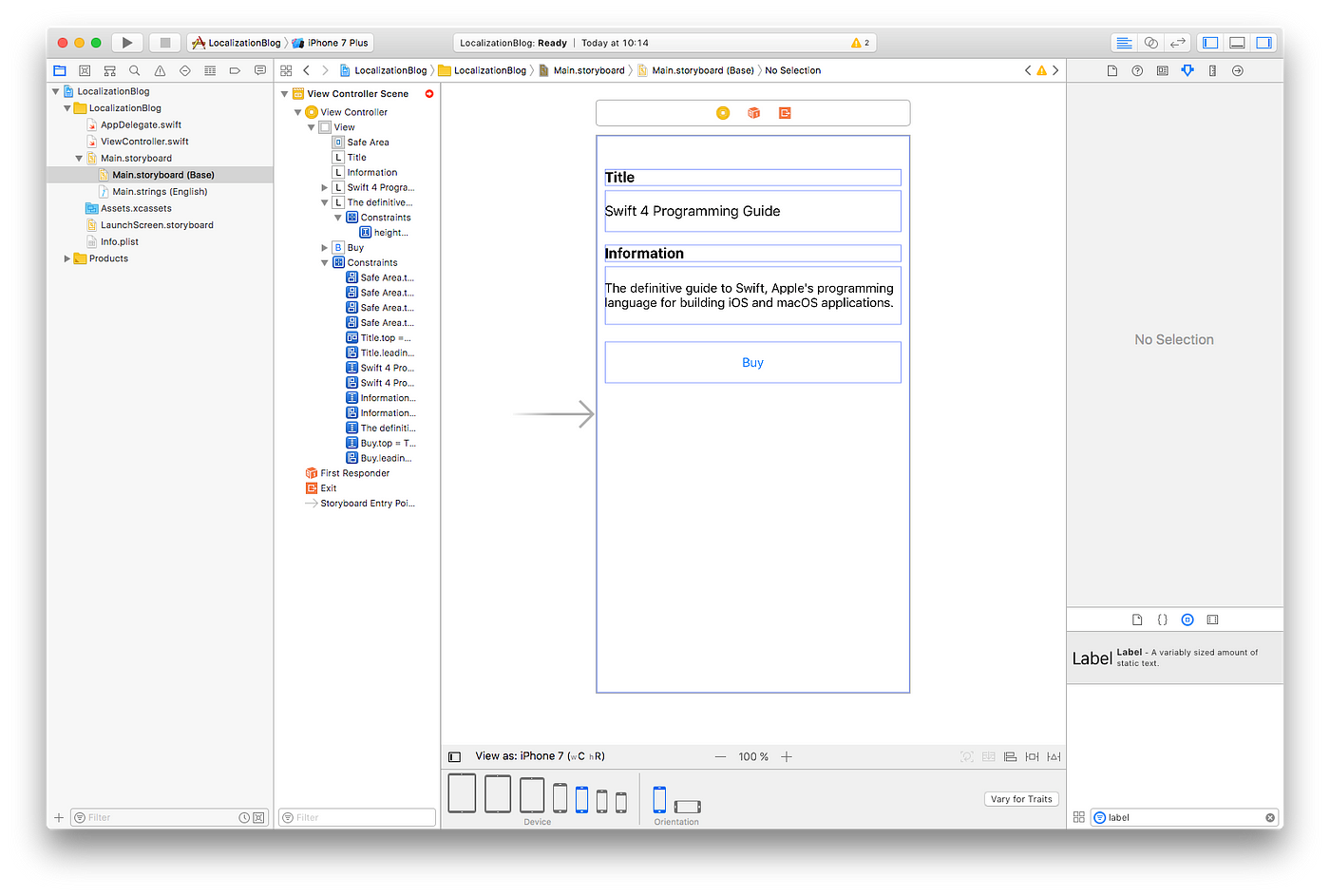1330x896 pixels.
Task: Open the Connections inspector
Action: click(1238, 70)
